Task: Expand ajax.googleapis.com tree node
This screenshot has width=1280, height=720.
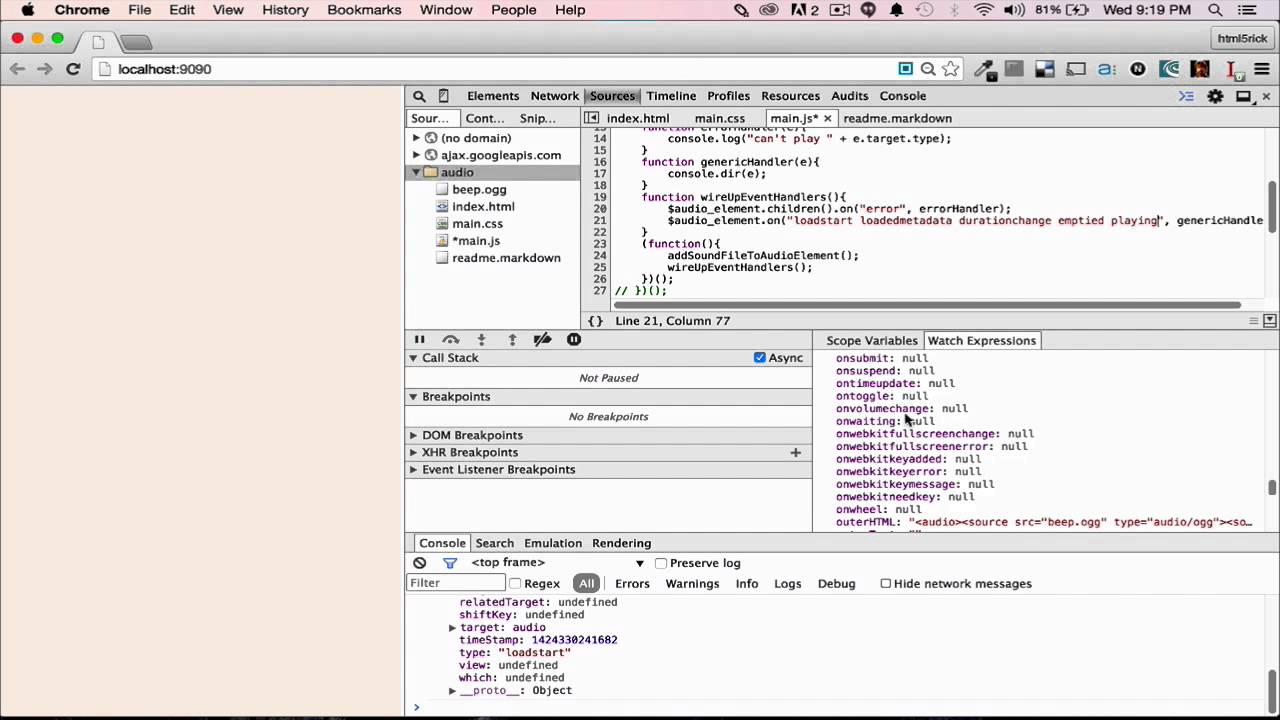Action: click(x=416, y=155)
